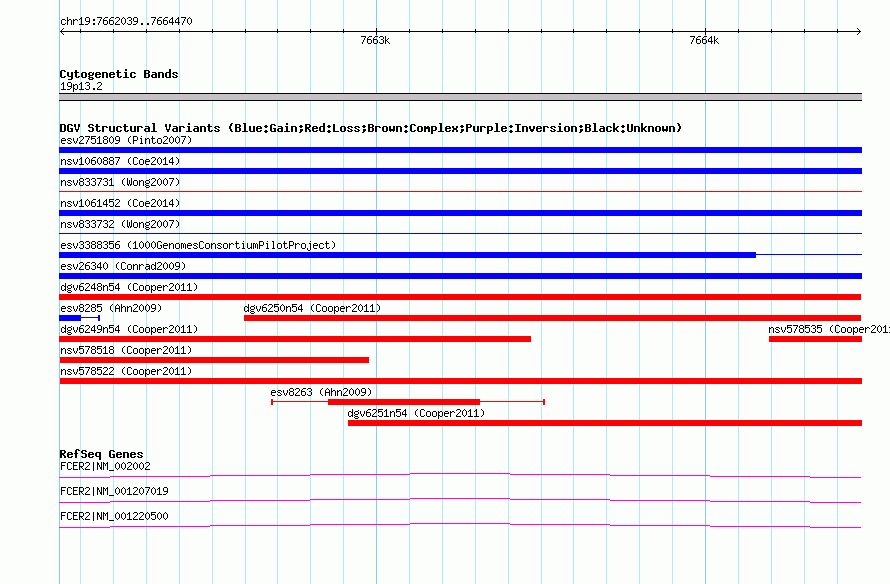Click the small blue esv8285 bar

pos(70,318)
